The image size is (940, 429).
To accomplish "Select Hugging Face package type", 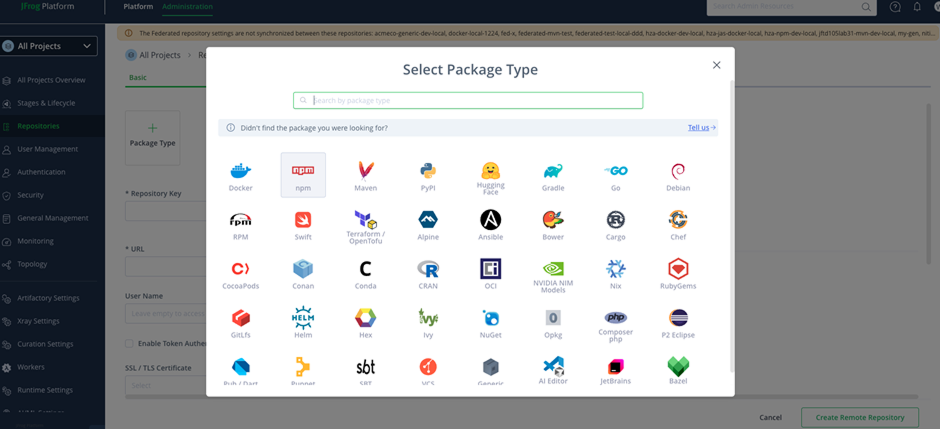I will (x=490, y=175).
